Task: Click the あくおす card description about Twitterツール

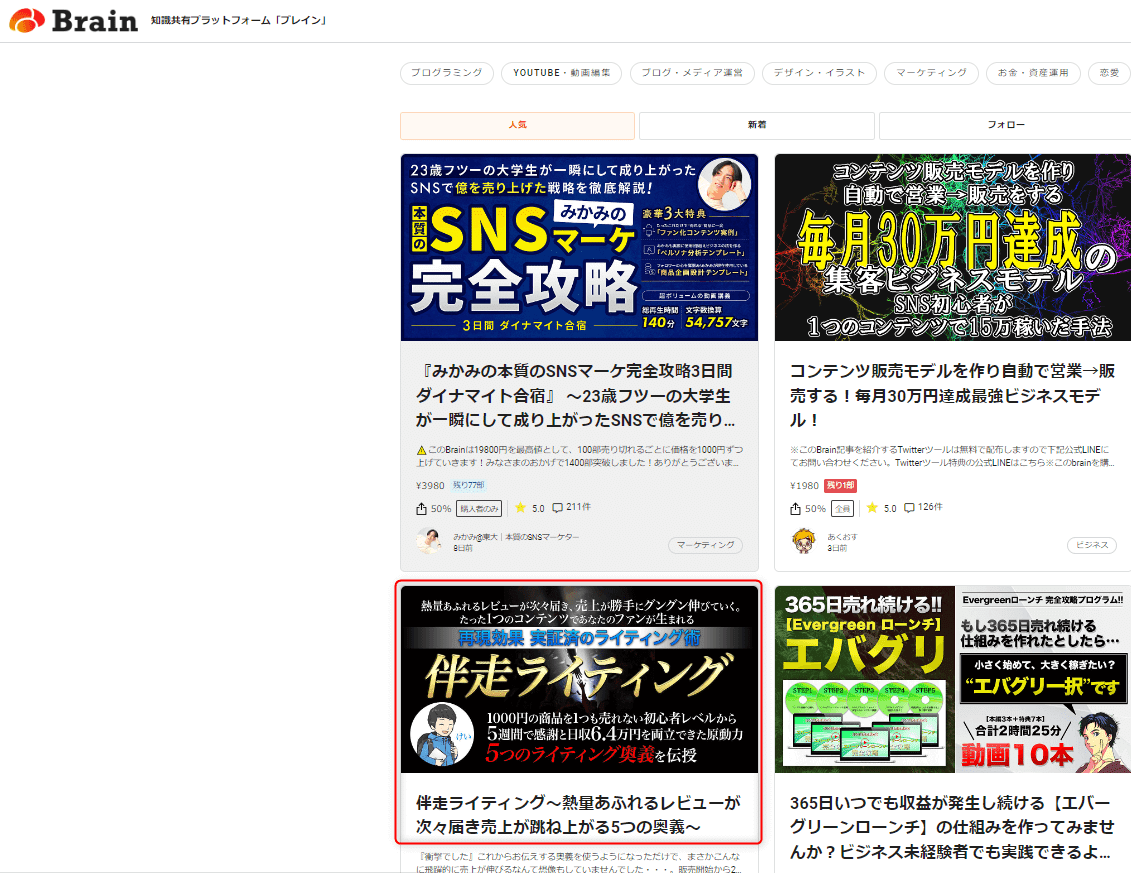Action: click(x=952, y=456)
